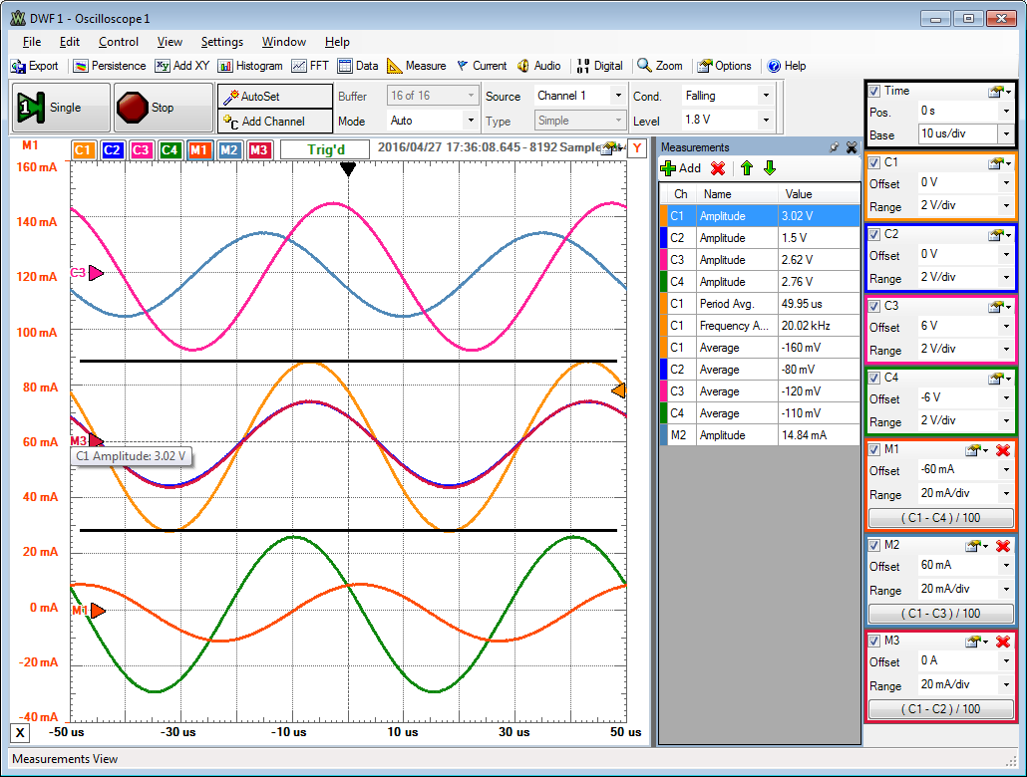Click the Measure ruler icon
This screenshot has width=1027, height=777.
[x=394, y=66]
